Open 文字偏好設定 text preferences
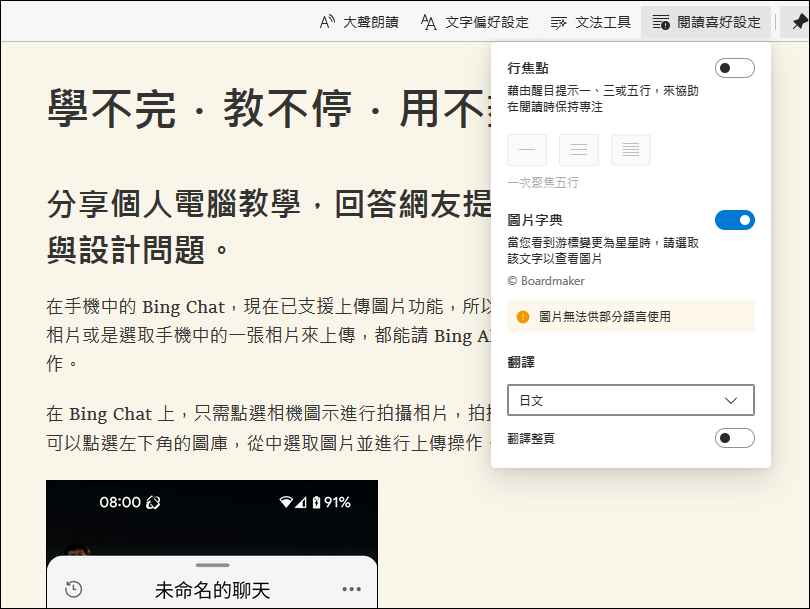Screen dimensions: 810x609 pyautogui.click(x=475, y=22)
